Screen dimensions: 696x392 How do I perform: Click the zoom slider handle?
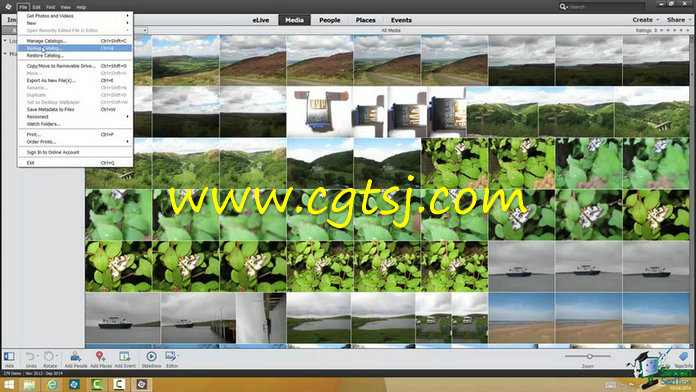tap(589, 356)
